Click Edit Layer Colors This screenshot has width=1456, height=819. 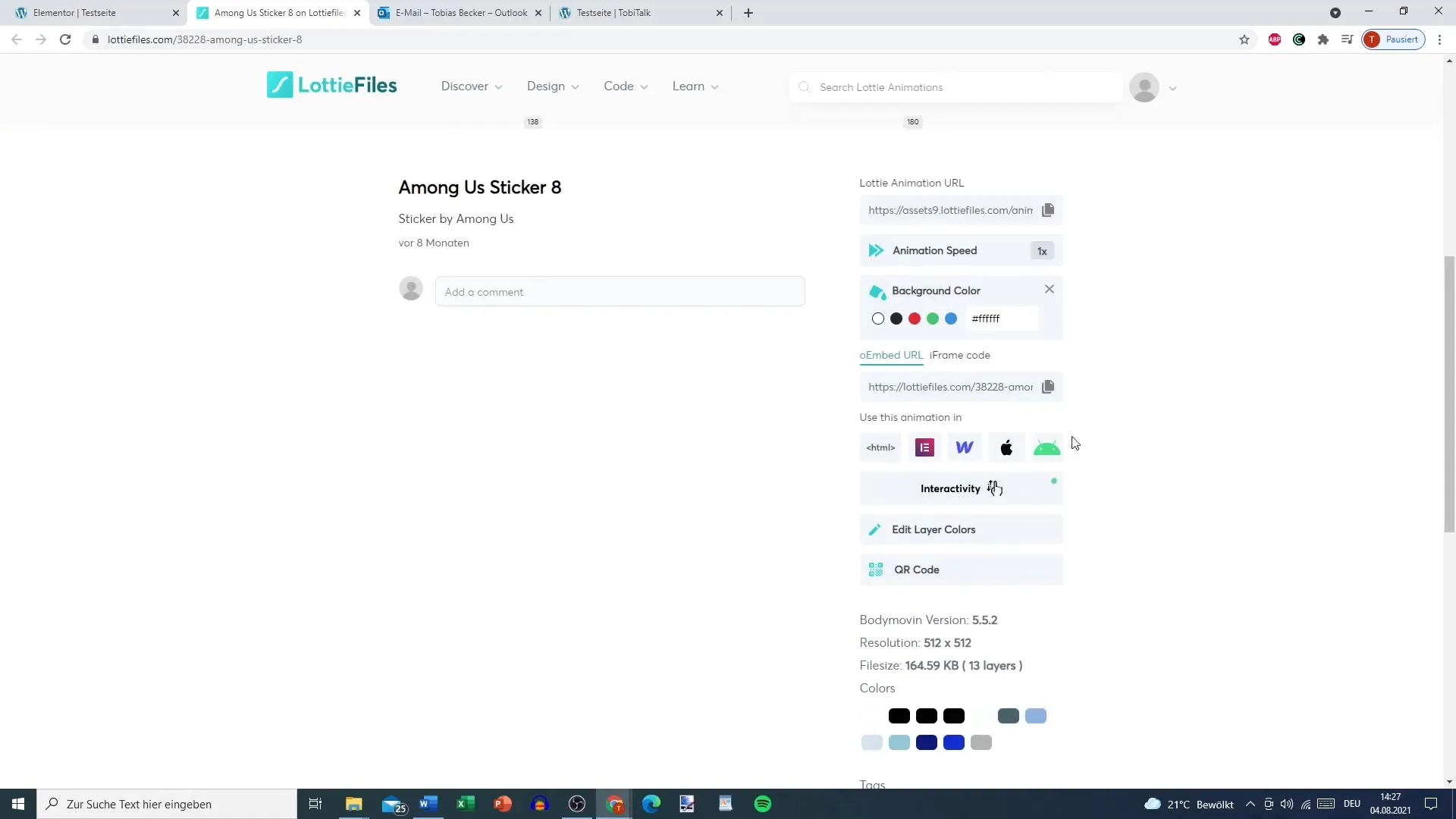pos(961,529)
